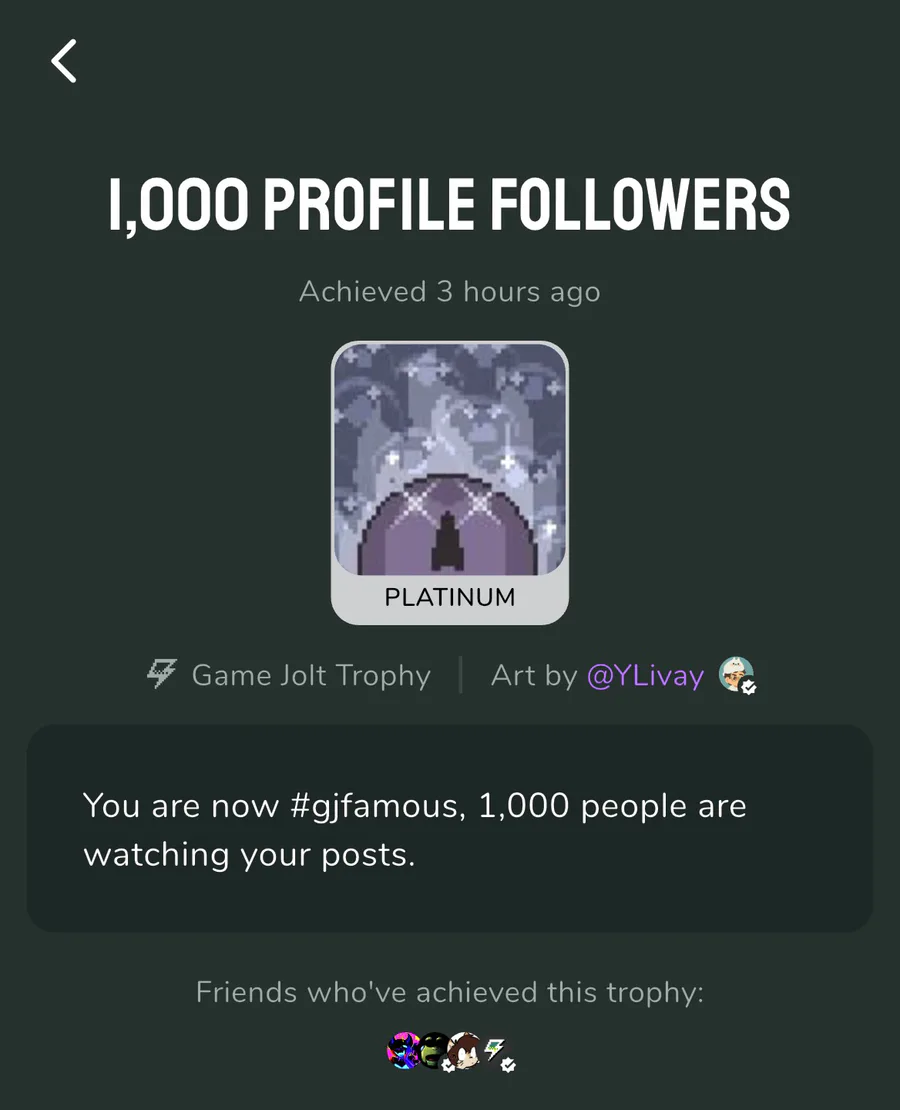Tap the verified badge on YLivay's avatar
Screen dimensions: 900x1110
tap(748, 688)
